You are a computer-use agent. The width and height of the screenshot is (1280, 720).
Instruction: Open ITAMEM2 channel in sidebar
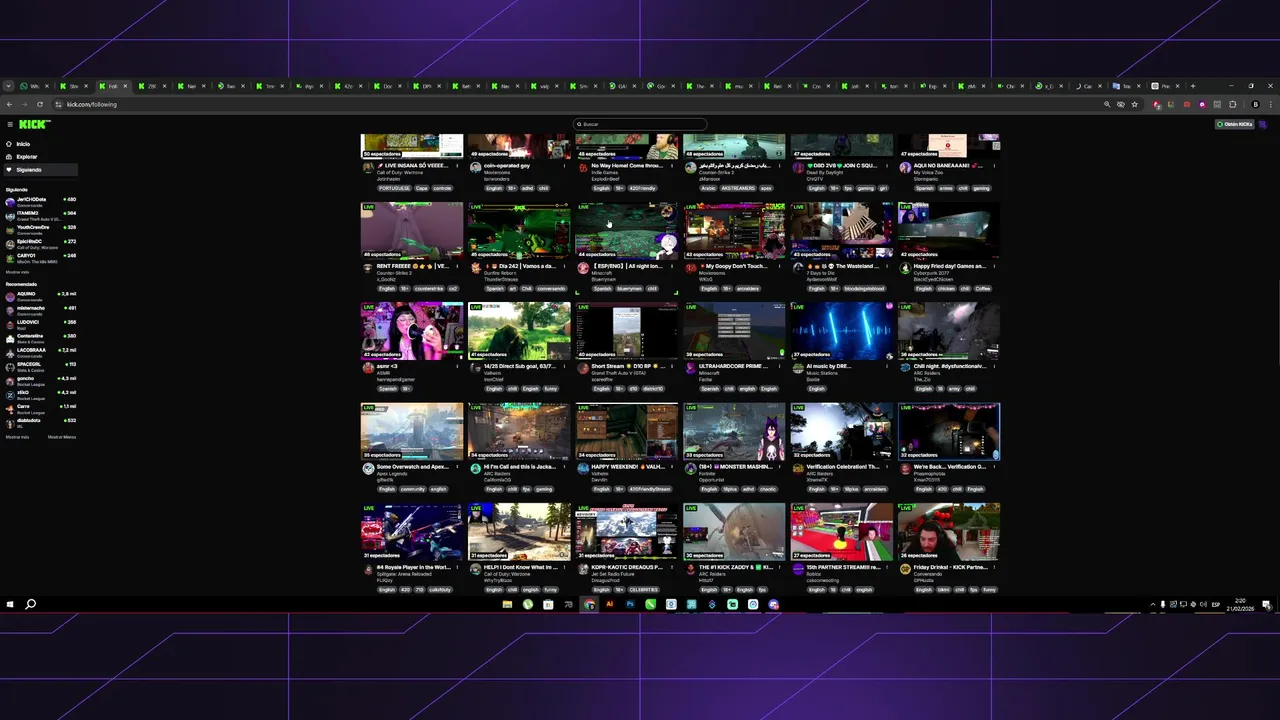point(40,215)
